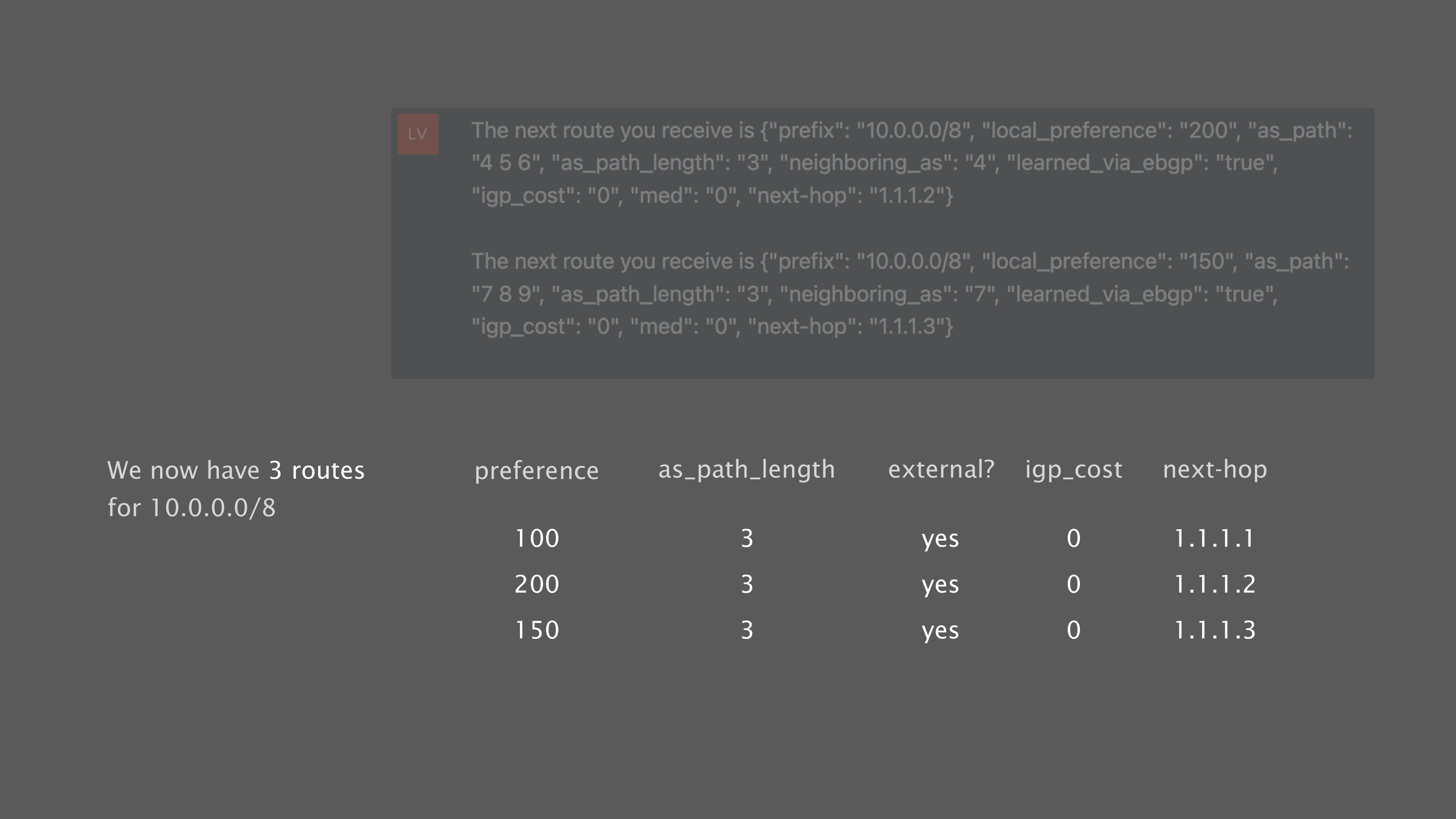Click the preference value 200

click(x=537, y=584)
